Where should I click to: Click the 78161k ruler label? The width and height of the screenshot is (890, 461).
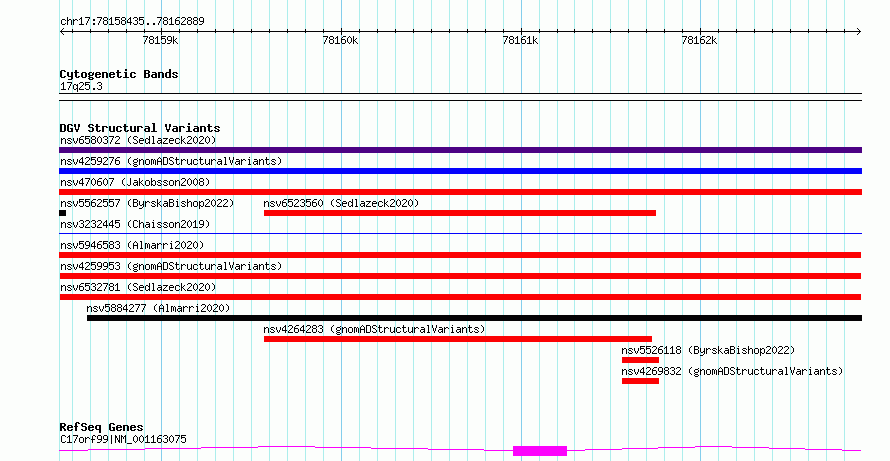520,40
